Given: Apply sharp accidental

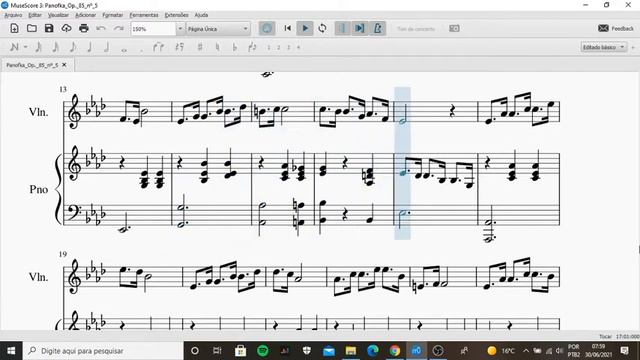Looking at the screenshot, I should pos(200,47).
